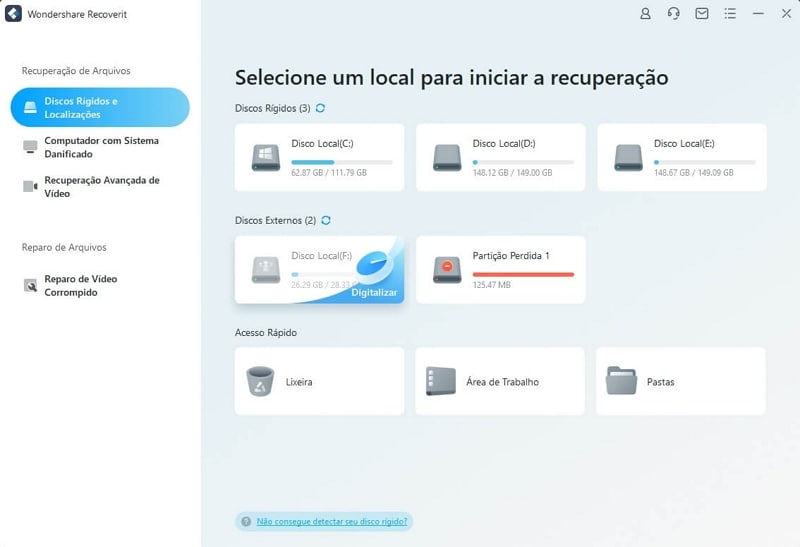Viewport: 800px width, 547px height.
Task: Choose the Disco Local(D:) label
Action: pyautogui.click(x=504, y=143)
